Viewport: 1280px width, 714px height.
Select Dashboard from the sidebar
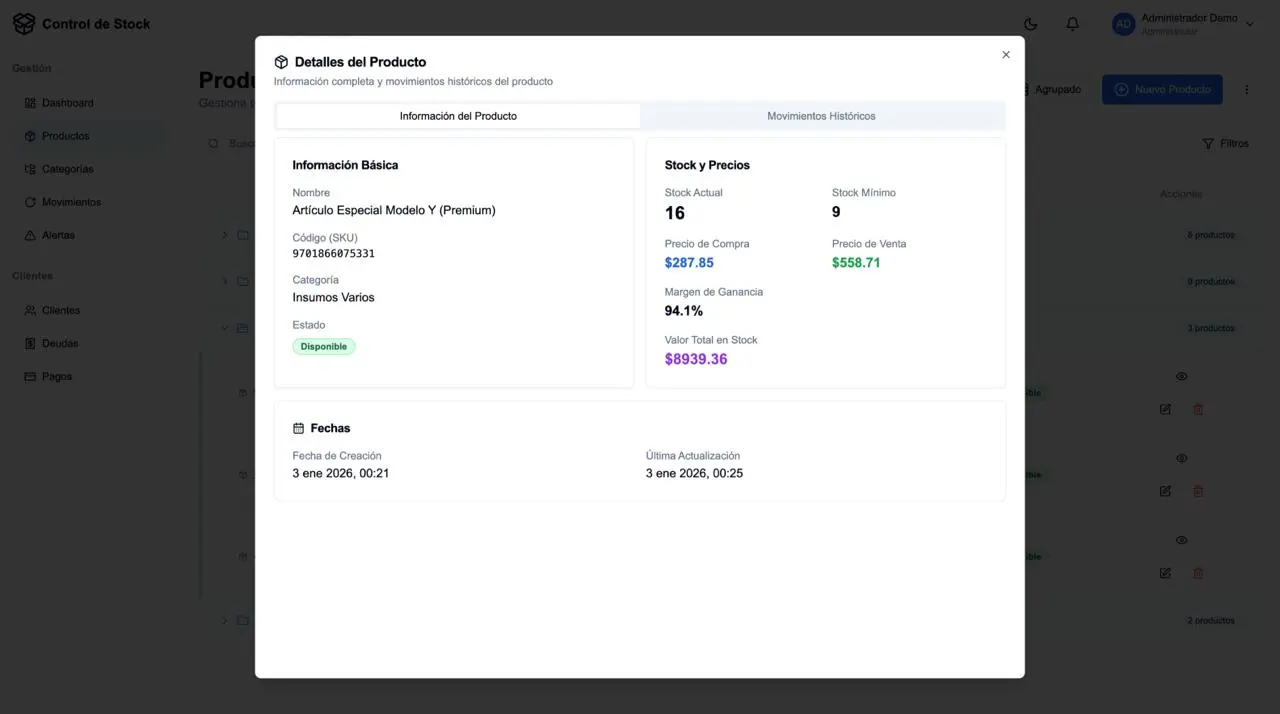coord(67,102)
